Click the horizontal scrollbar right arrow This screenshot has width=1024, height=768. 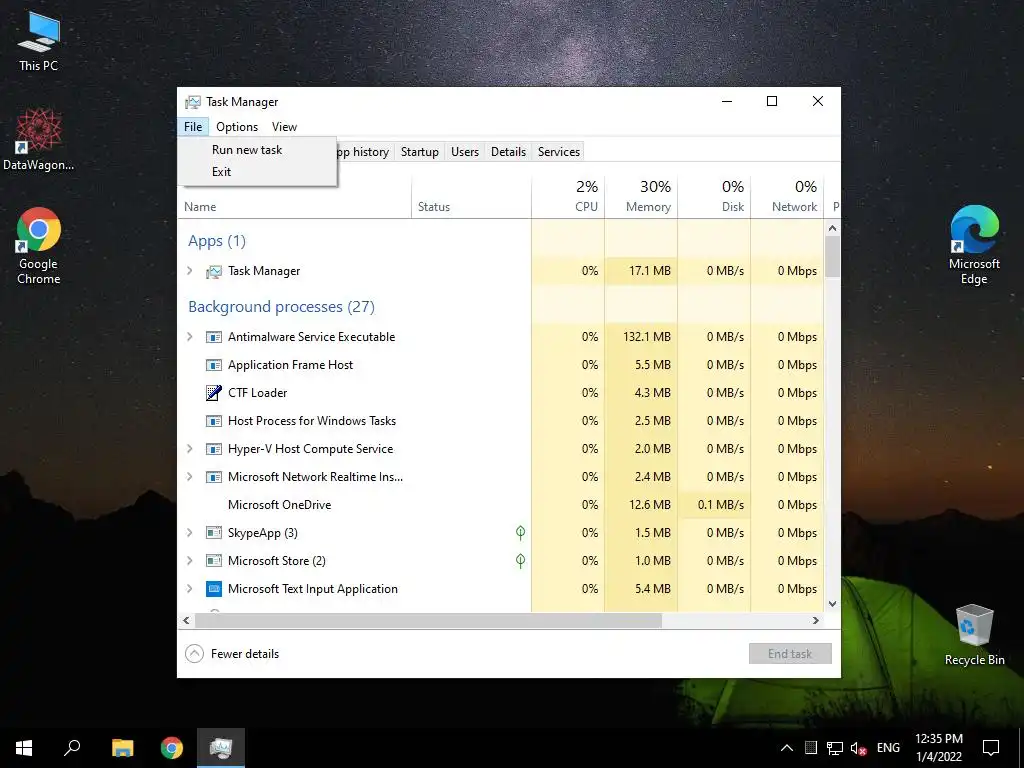pos(816,620)
